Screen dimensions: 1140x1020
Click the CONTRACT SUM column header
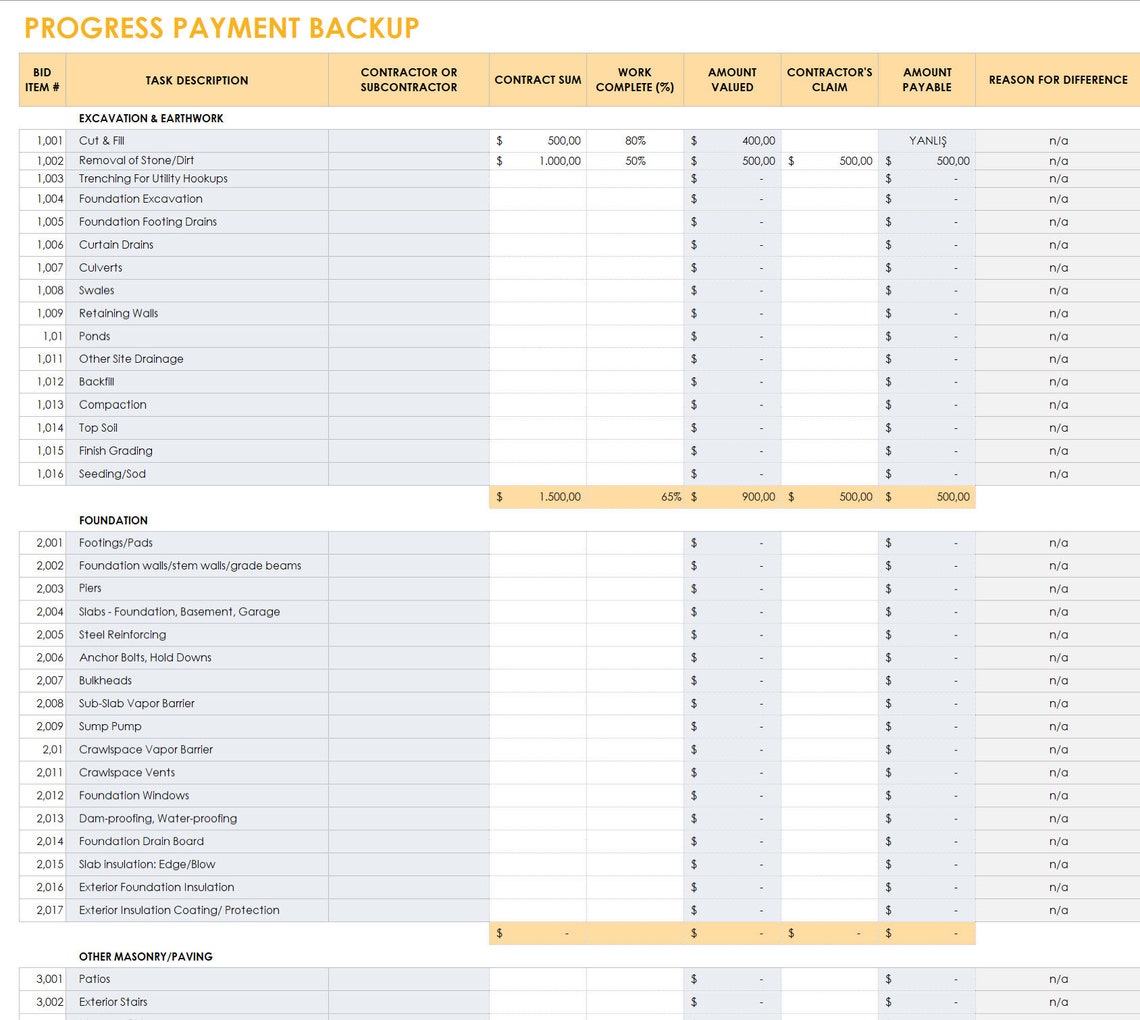537,80
